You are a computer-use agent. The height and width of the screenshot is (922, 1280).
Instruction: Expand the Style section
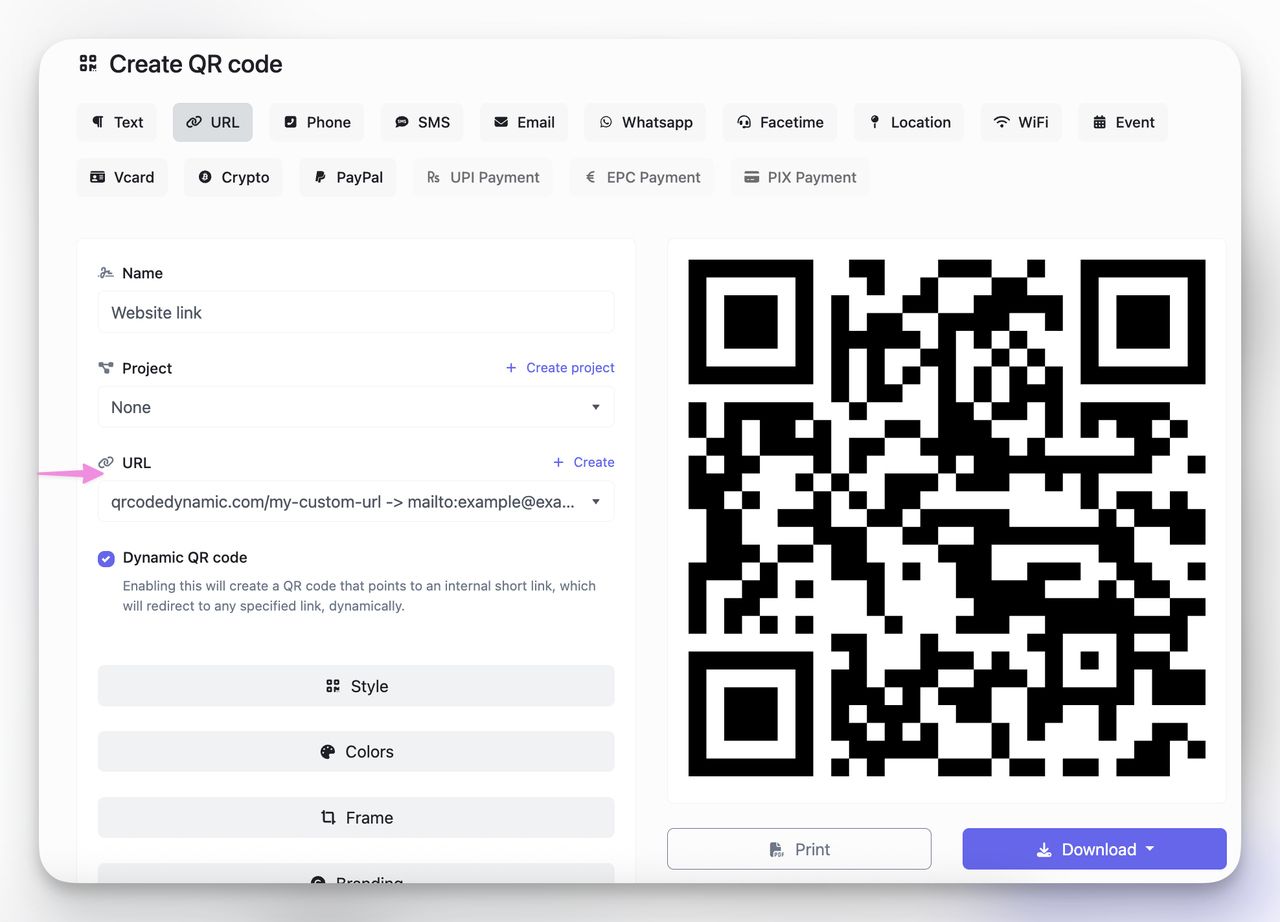coord(356,686)
